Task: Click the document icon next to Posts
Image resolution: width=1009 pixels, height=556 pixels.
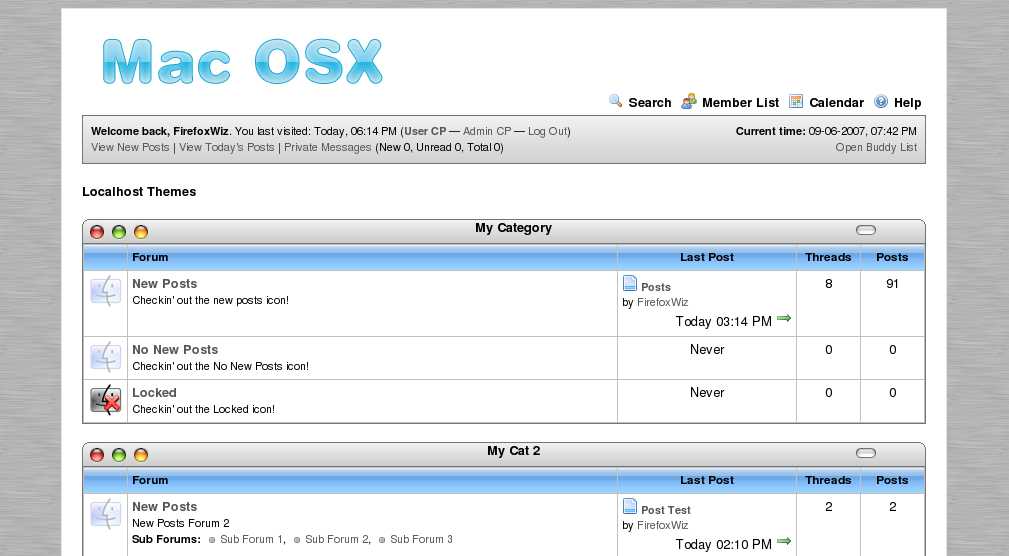Action: [630, 284]
